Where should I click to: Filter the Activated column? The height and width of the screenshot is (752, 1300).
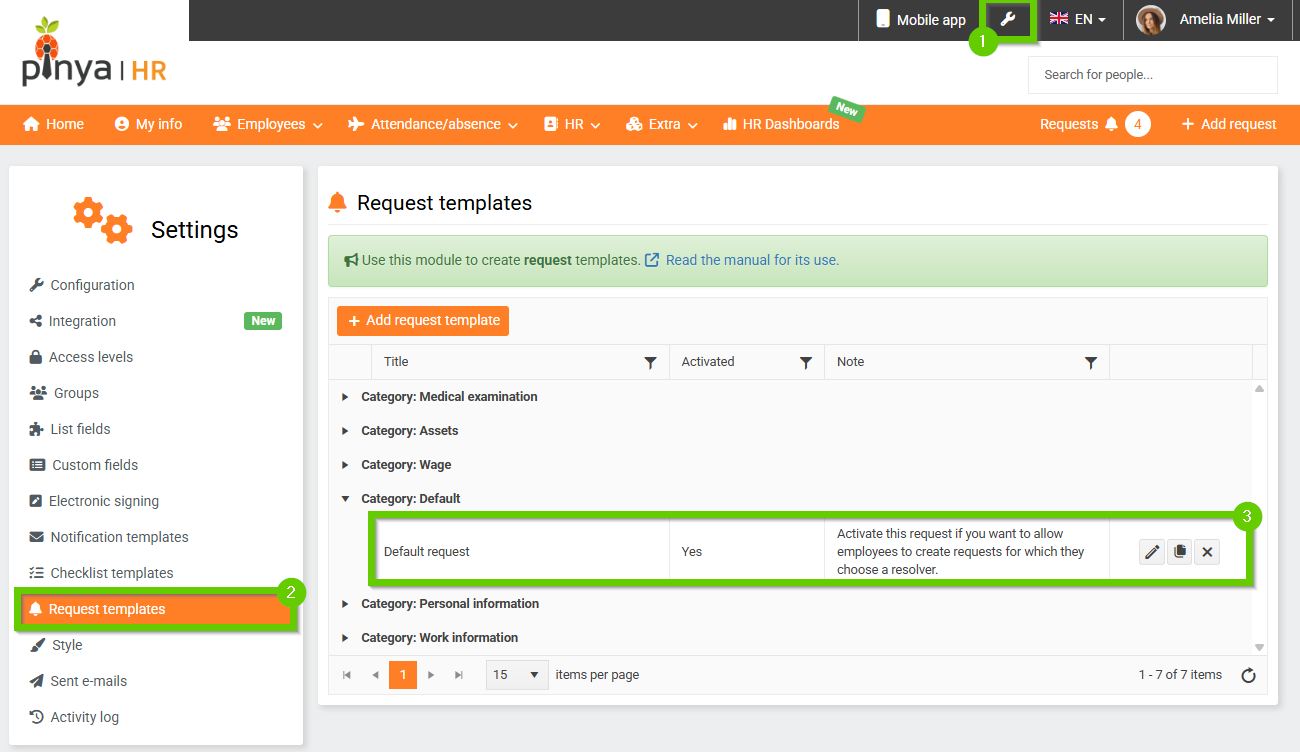coord(806,362)
